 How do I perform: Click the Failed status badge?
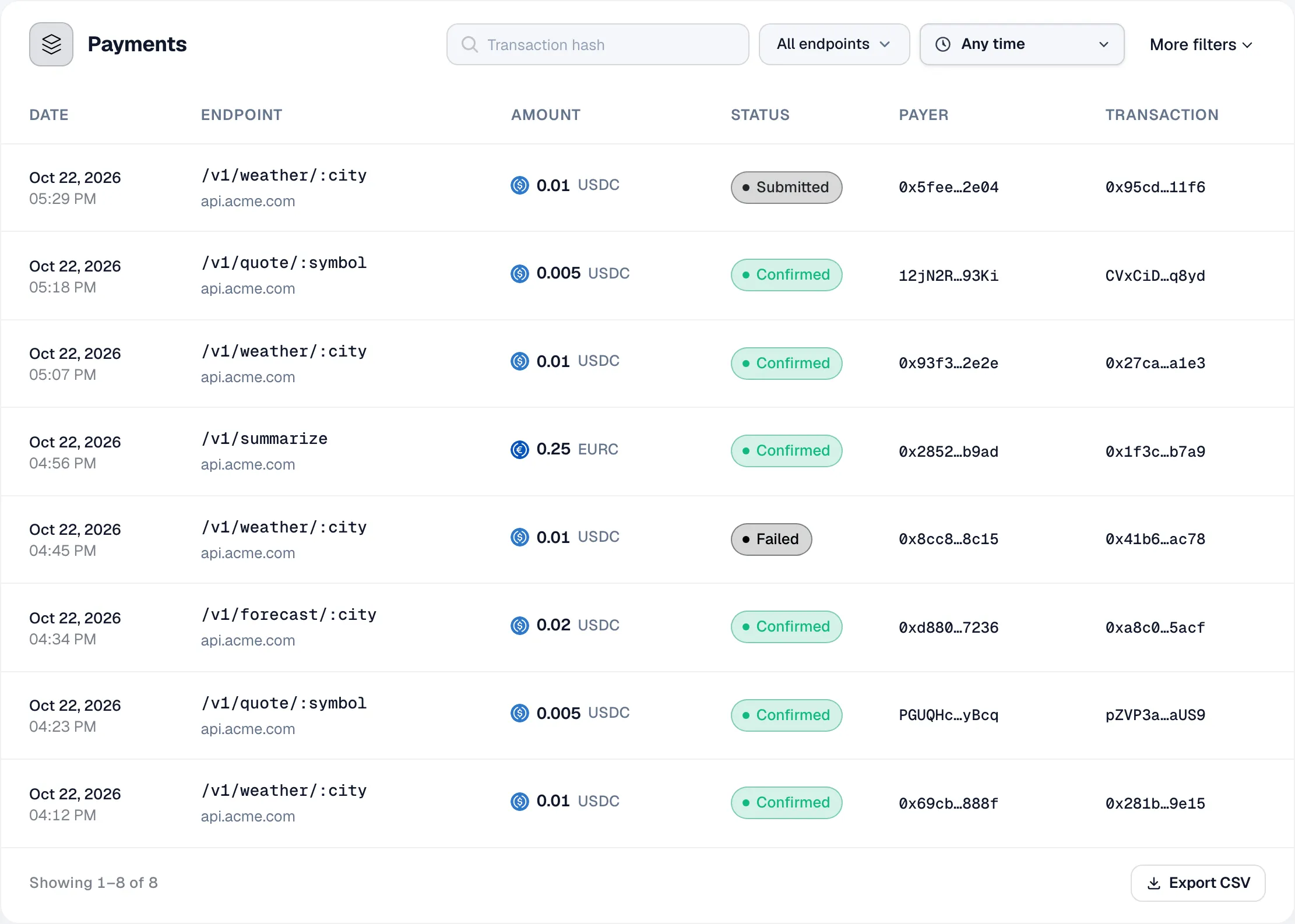click(x=771, y=539)
